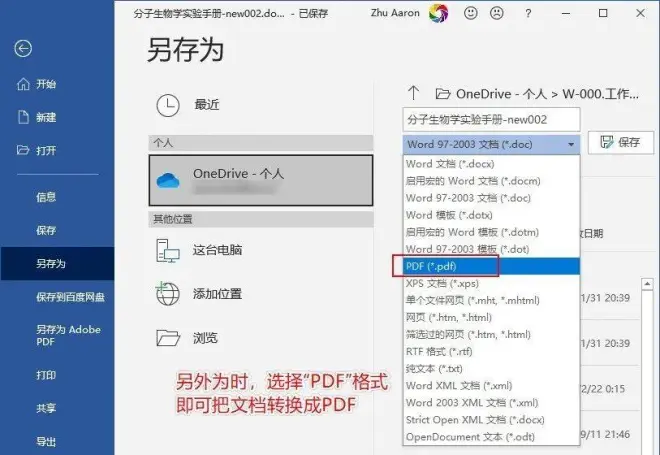Choose OpenDocument 文本 (*.odt)

(491, 437)
